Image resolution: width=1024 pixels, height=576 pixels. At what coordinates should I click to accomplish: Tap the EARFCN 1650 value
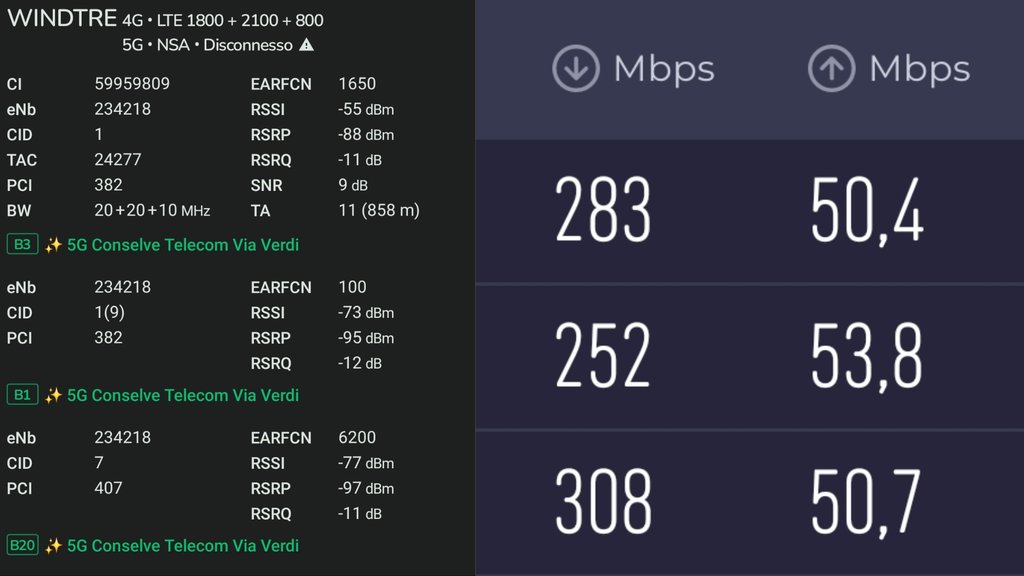[357, 84]
